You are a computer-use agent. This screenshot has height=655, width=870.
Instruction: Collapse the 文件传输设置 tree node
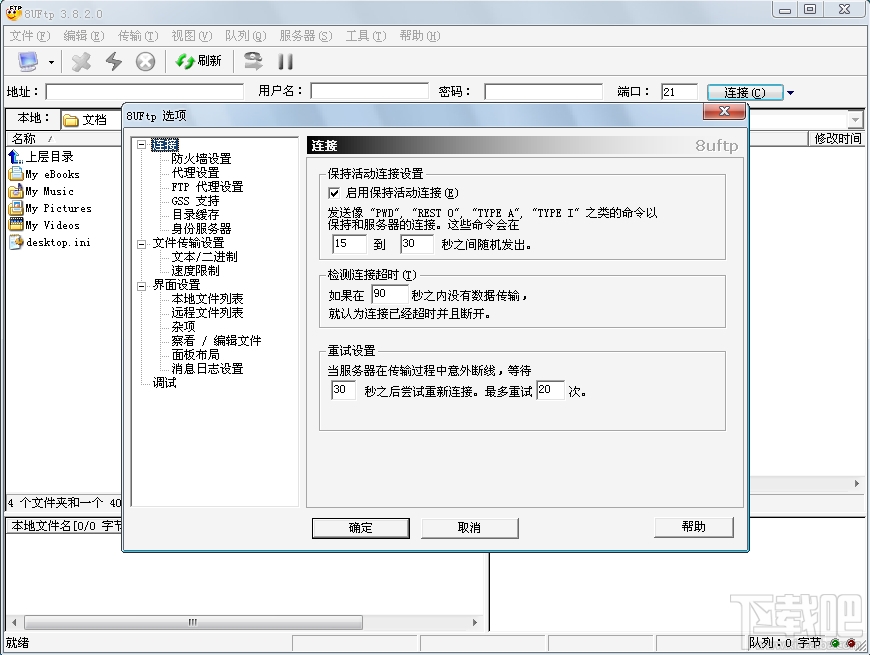point(142,243)
